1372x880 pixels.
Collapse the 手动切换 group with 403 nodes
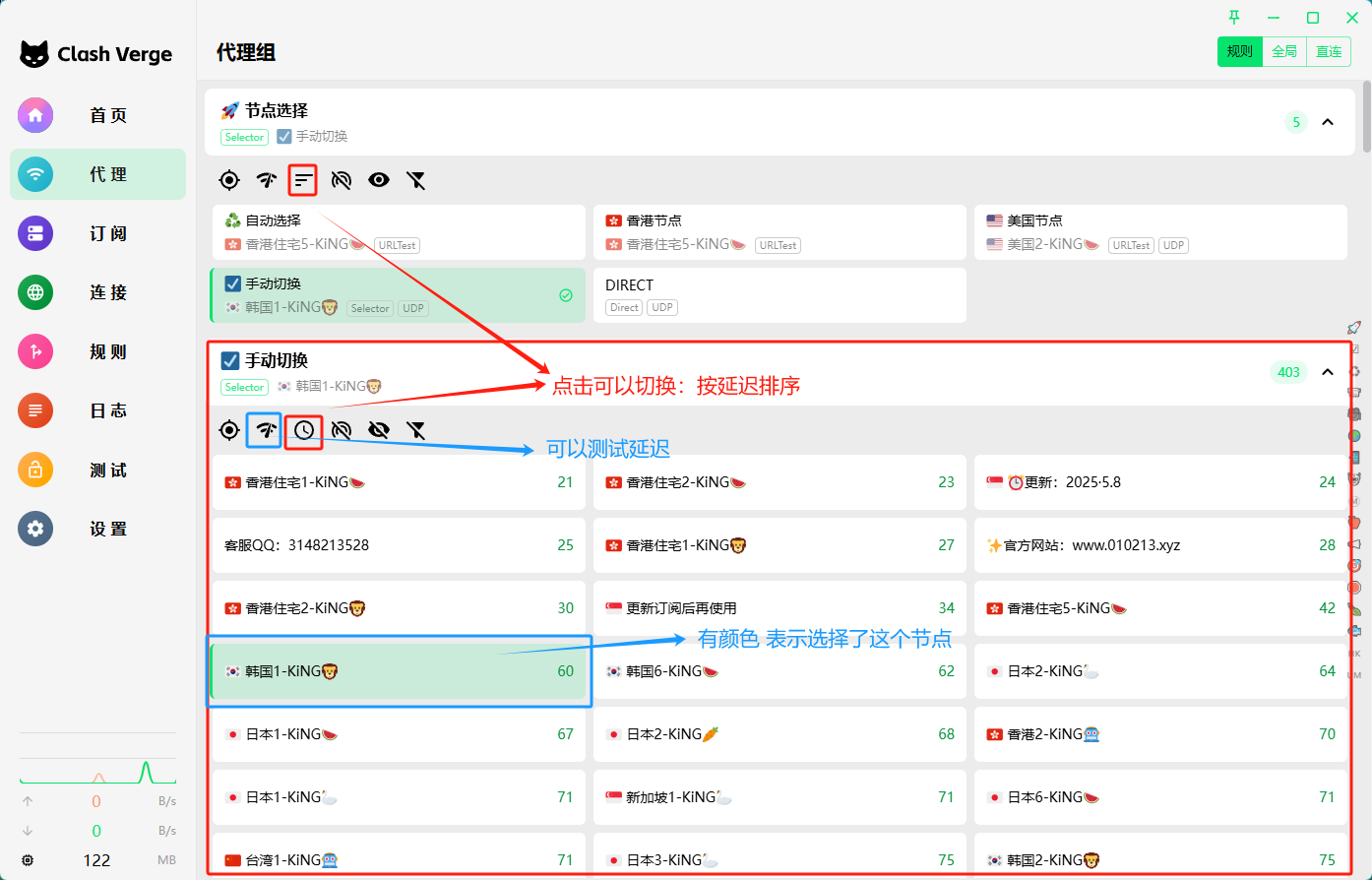(1328, 372)
